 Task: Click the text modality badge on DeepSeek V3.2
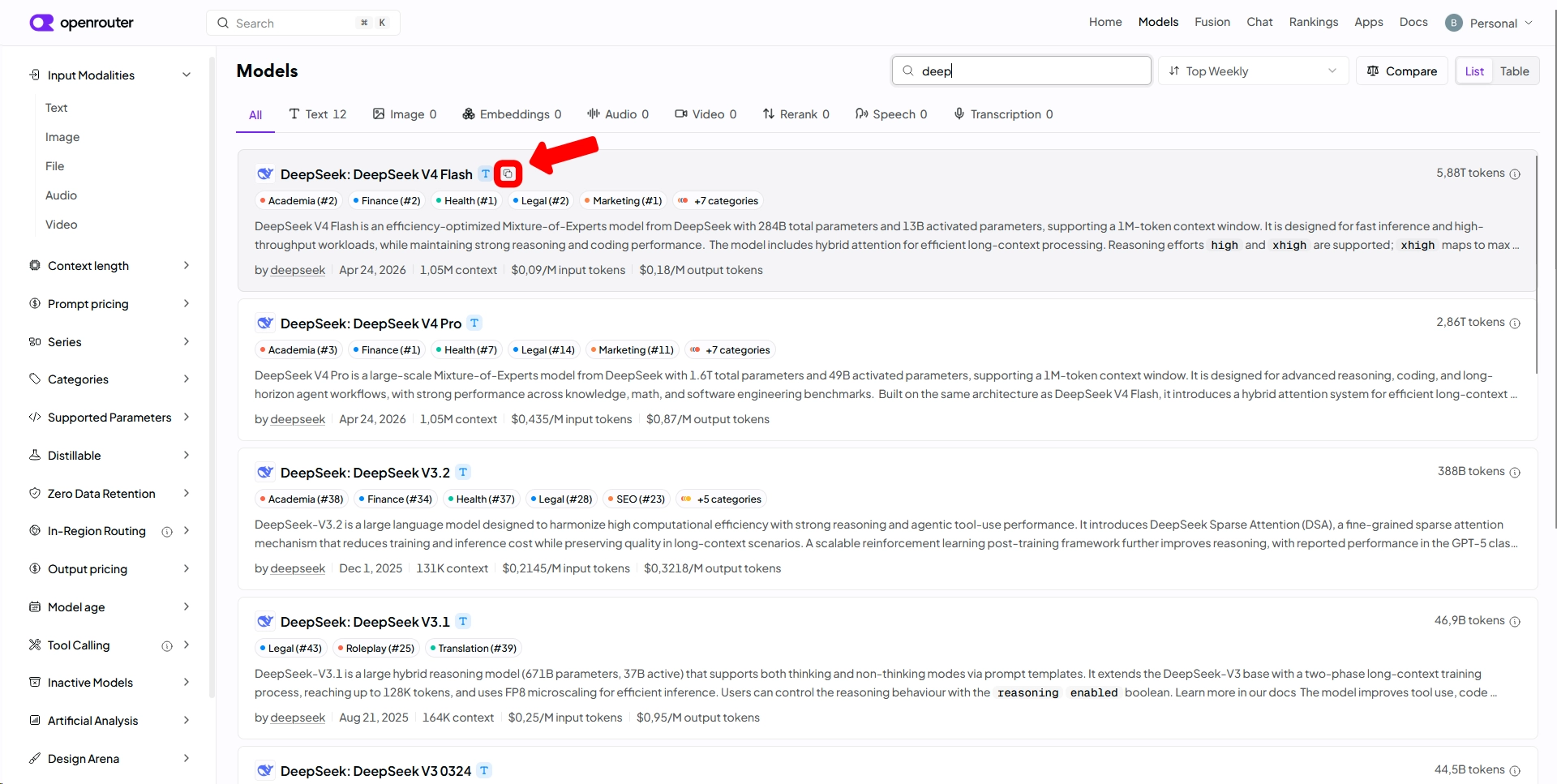click(463, 472)
